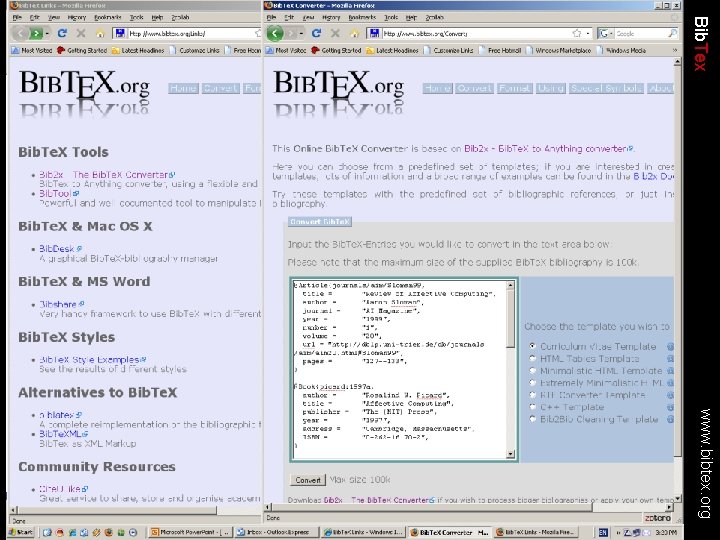
Task: Select C++ Template option
Action: [532, 407]
